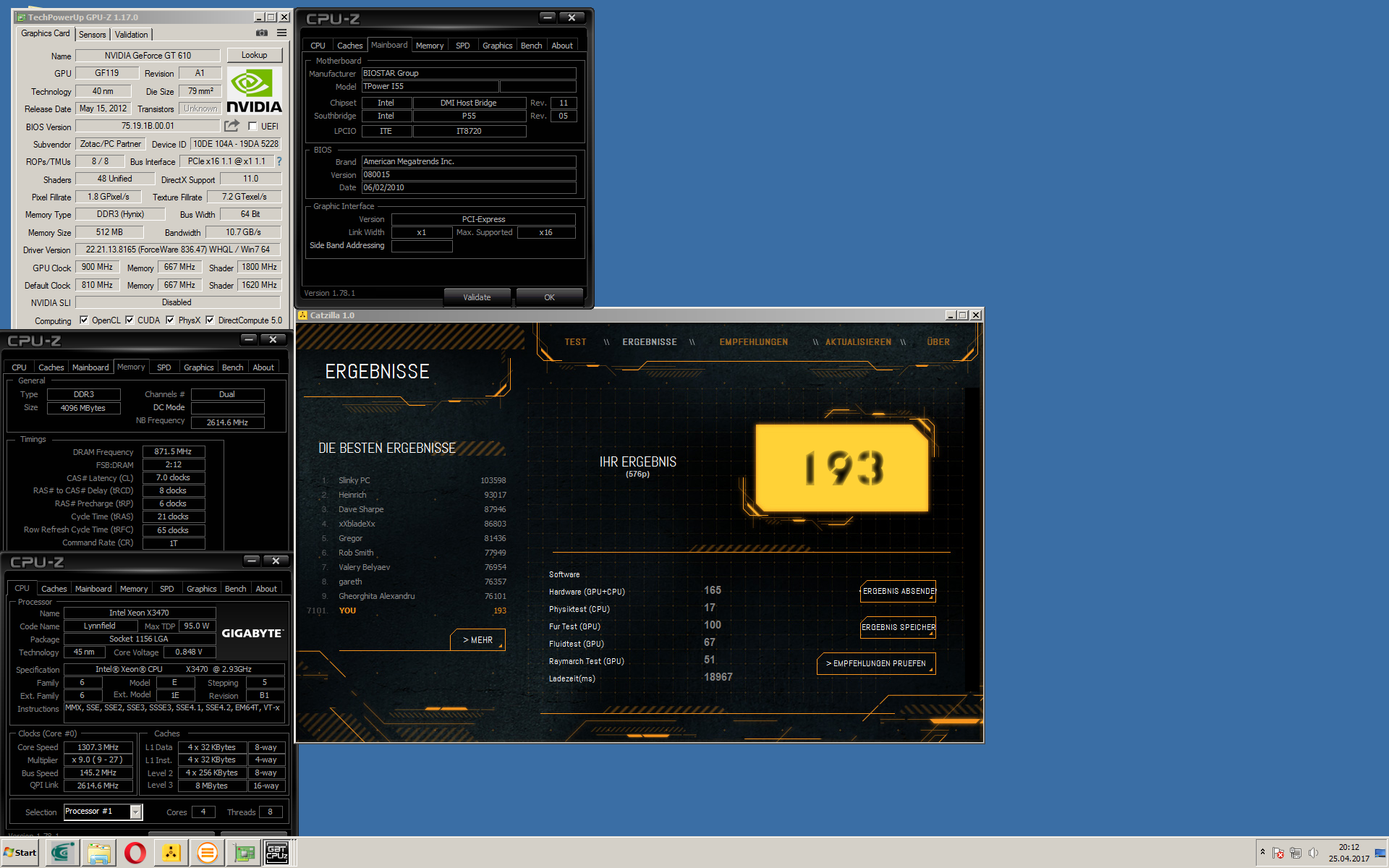
Task: Open the orange circle taskbar icon
Action: tap(207, 853)
